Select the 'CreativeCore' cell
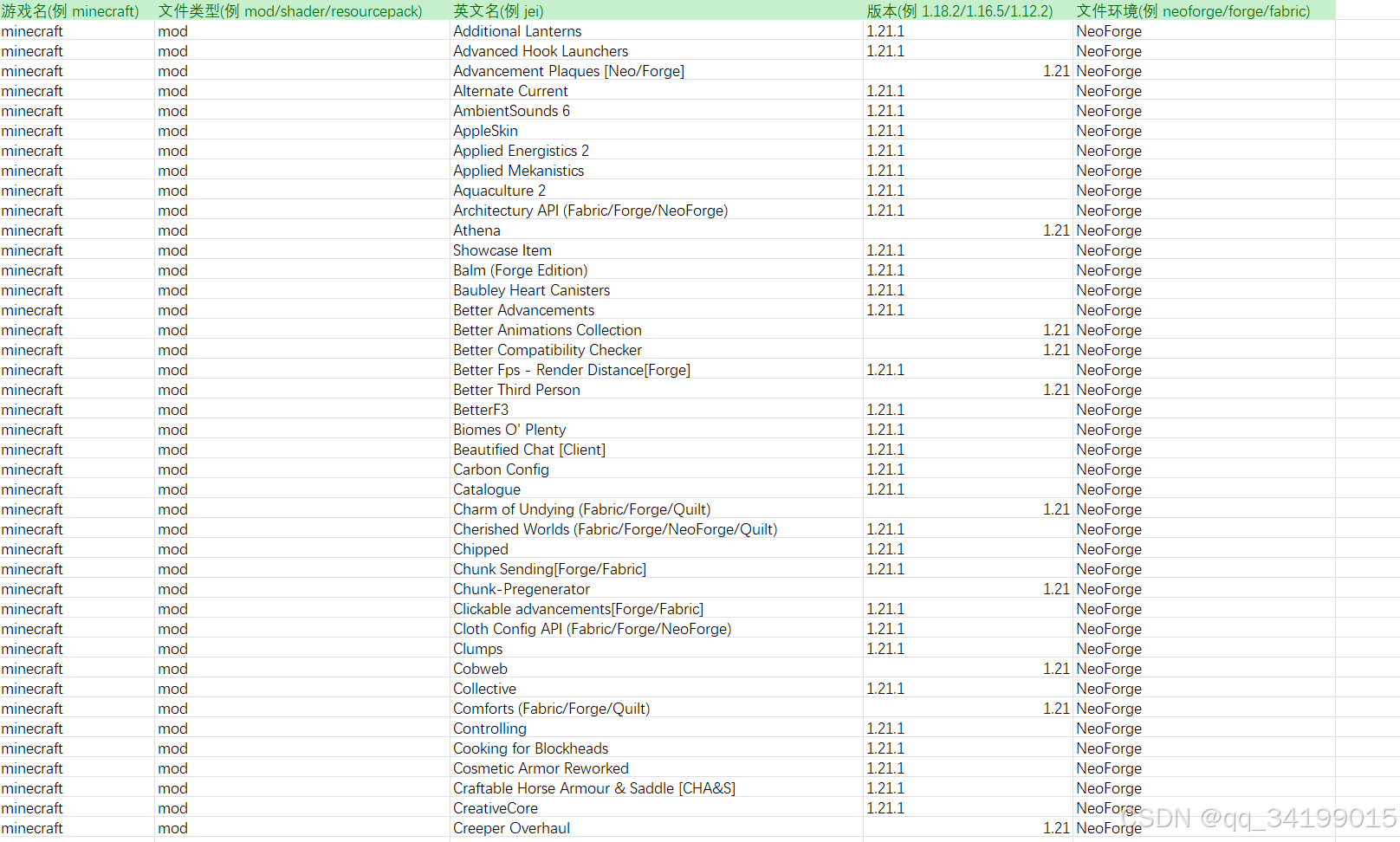The height and width of the screenshot is (842, 1400). tap(657, 808)
